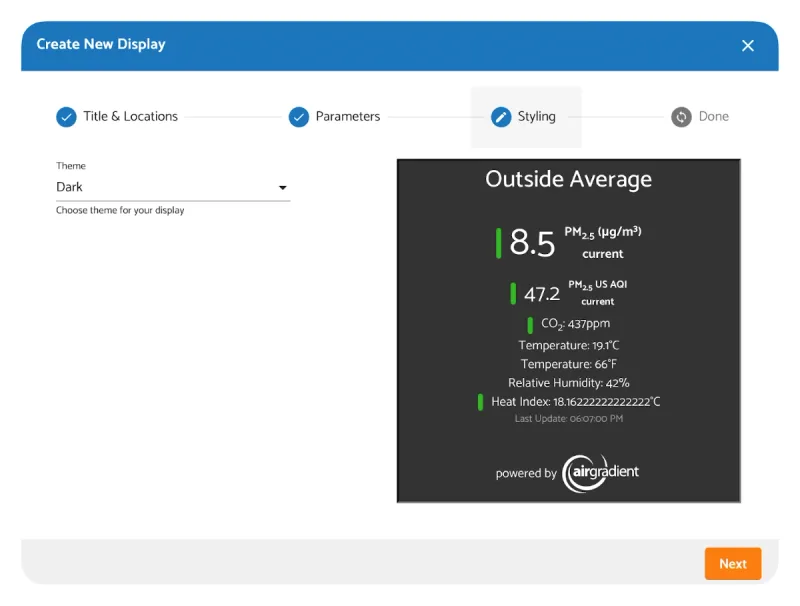The width and height of the screenshot is (800, 606).
Task: Click the 8.5 PM2.5 reading
Action: [532, 243]
